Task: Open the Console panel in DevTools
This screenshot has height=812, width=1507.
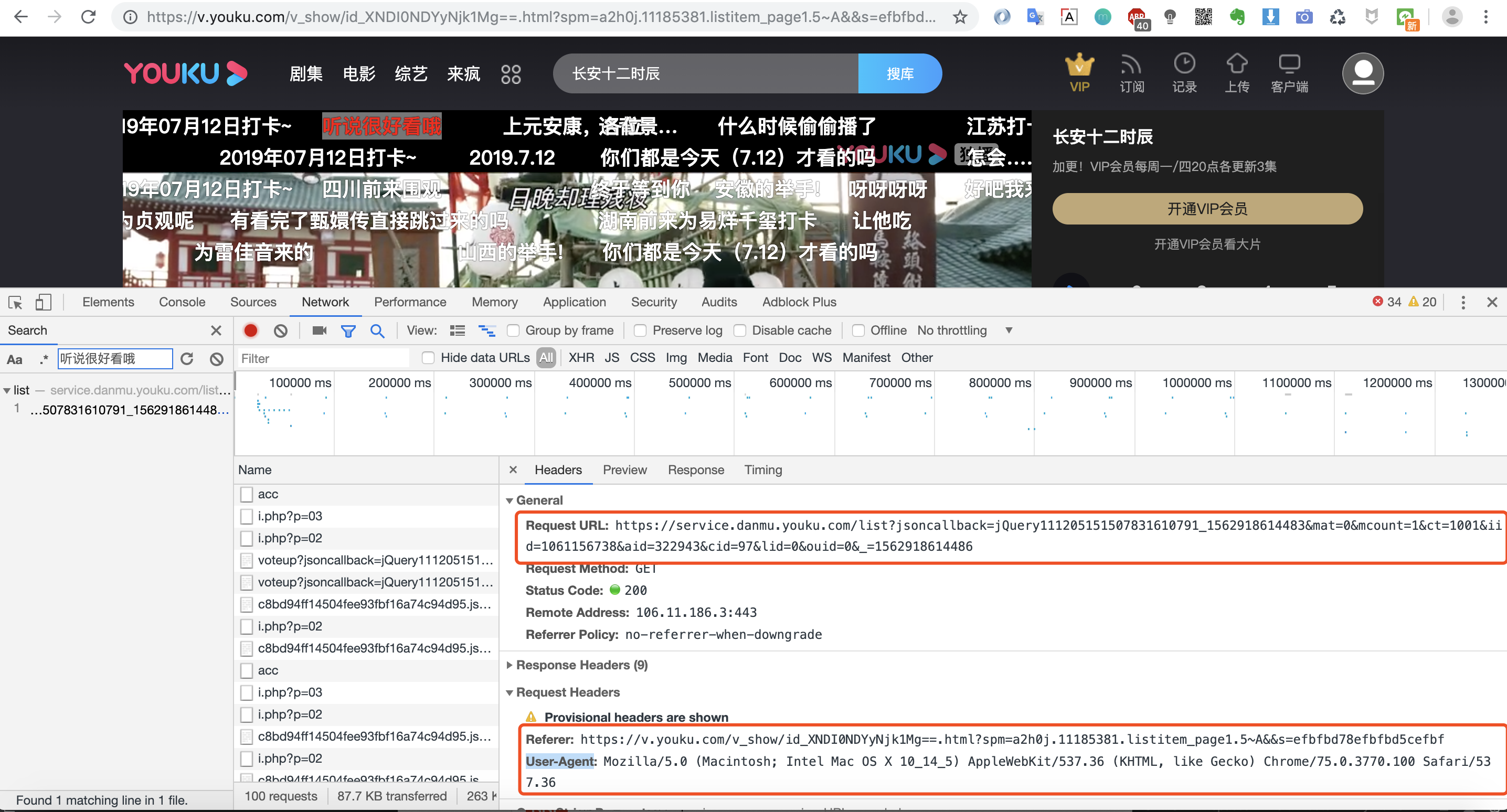Action: (182, 302)
